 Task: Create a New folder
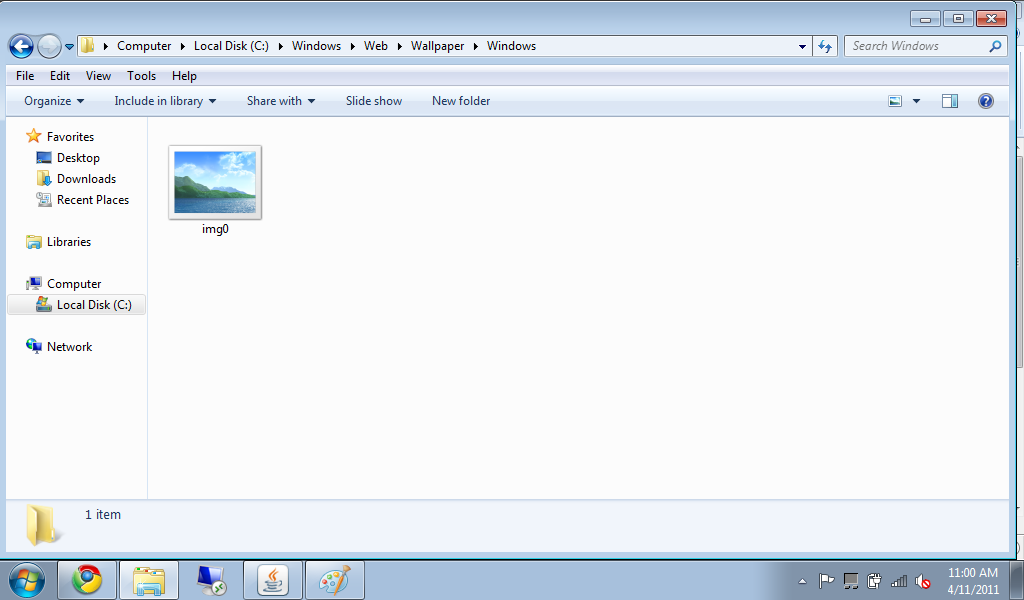[x=460, y=101]
